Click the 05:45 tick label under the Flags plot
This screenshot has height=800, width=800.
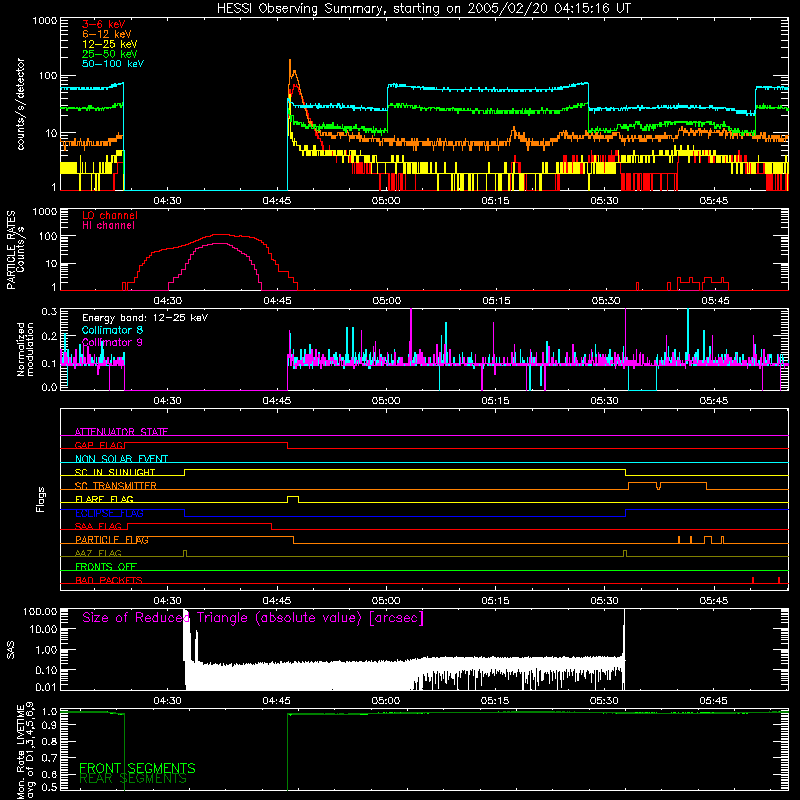click(x=714, y=601)
